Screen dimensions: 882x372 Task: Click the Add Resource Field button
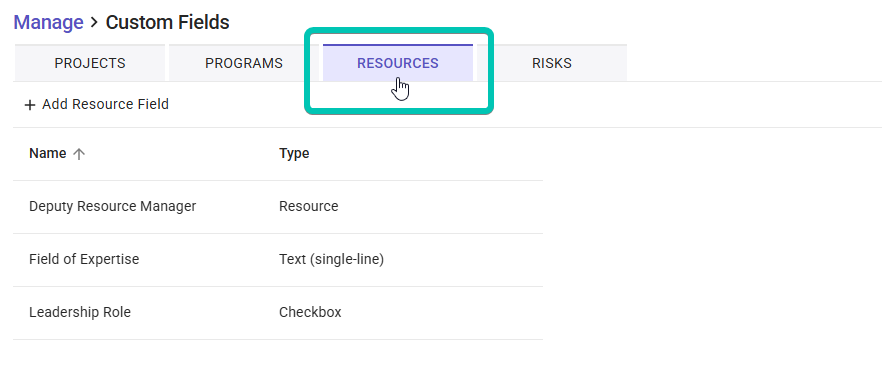pos(97,105)
